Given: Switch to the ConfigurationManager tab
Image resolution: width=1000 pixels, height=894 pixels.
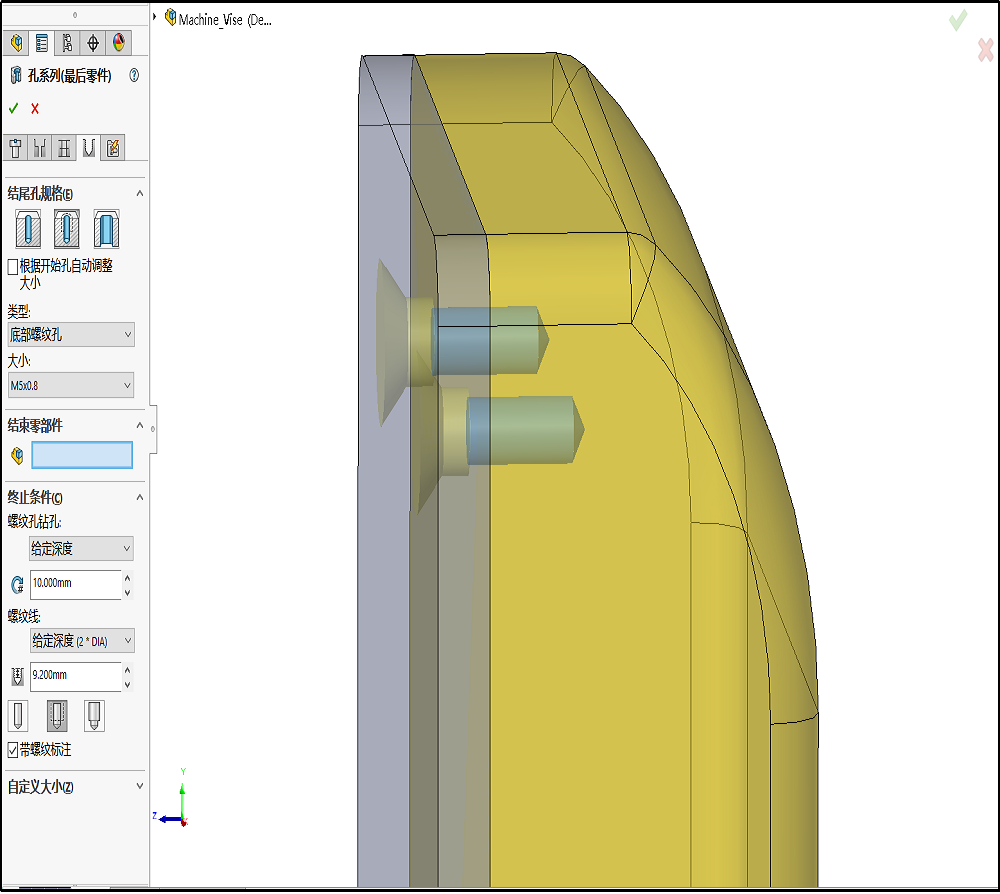Looking at the screenshot, I should (67, 42).
